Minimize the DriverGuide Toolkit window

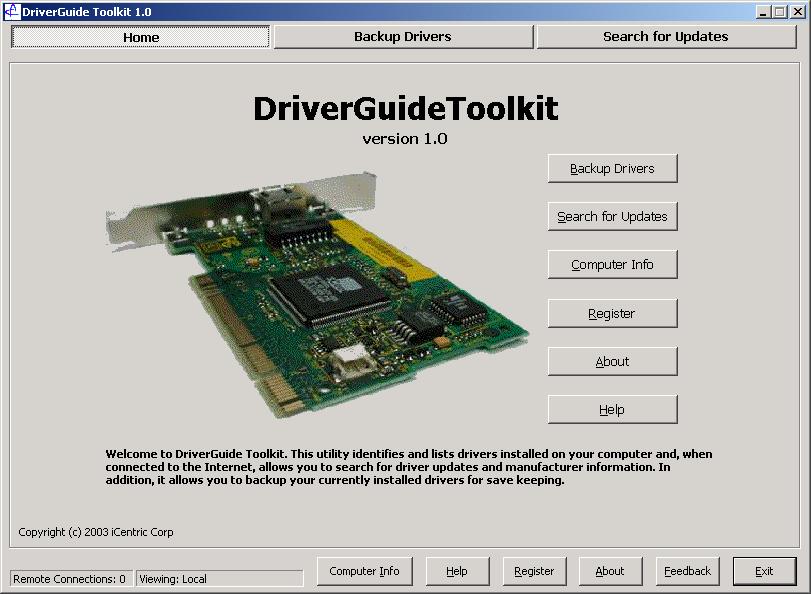(x=762, y=11)
